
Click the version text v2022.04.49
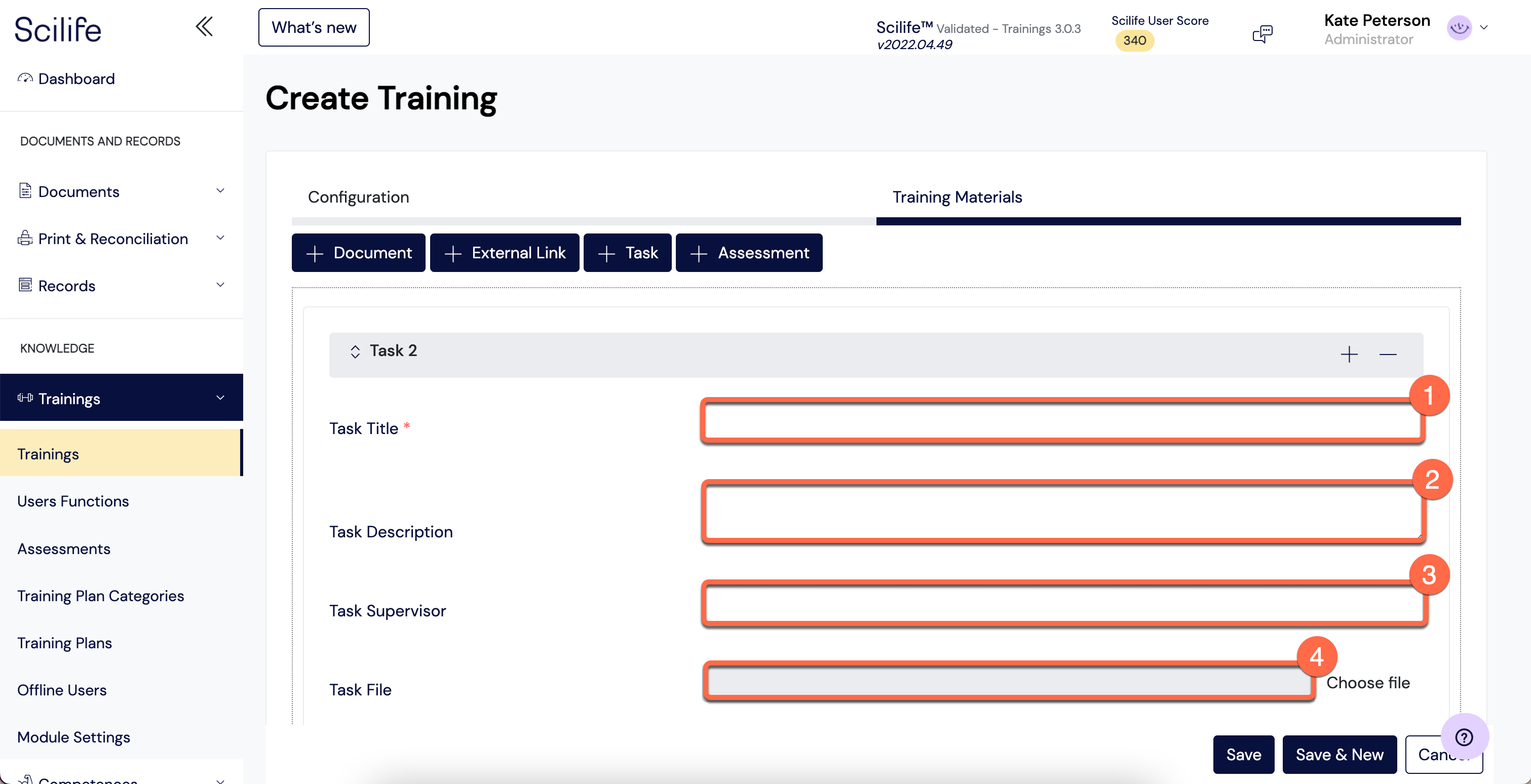914,45
